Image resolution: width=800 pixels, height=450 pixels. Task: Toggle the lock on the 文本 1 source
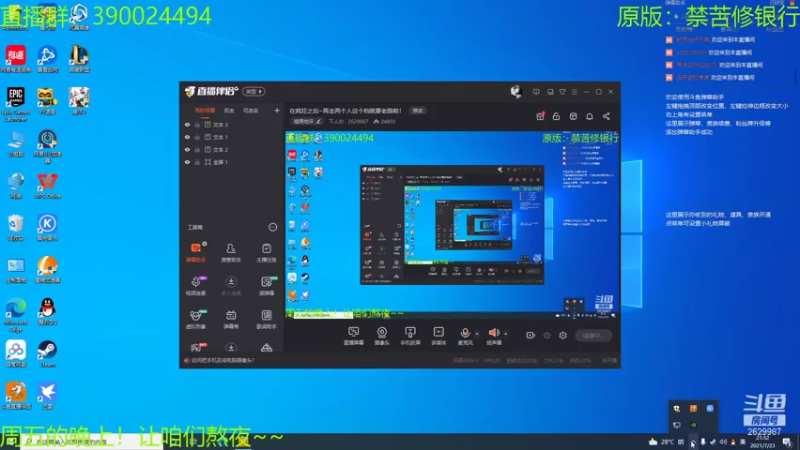click(x=197, y=137)
